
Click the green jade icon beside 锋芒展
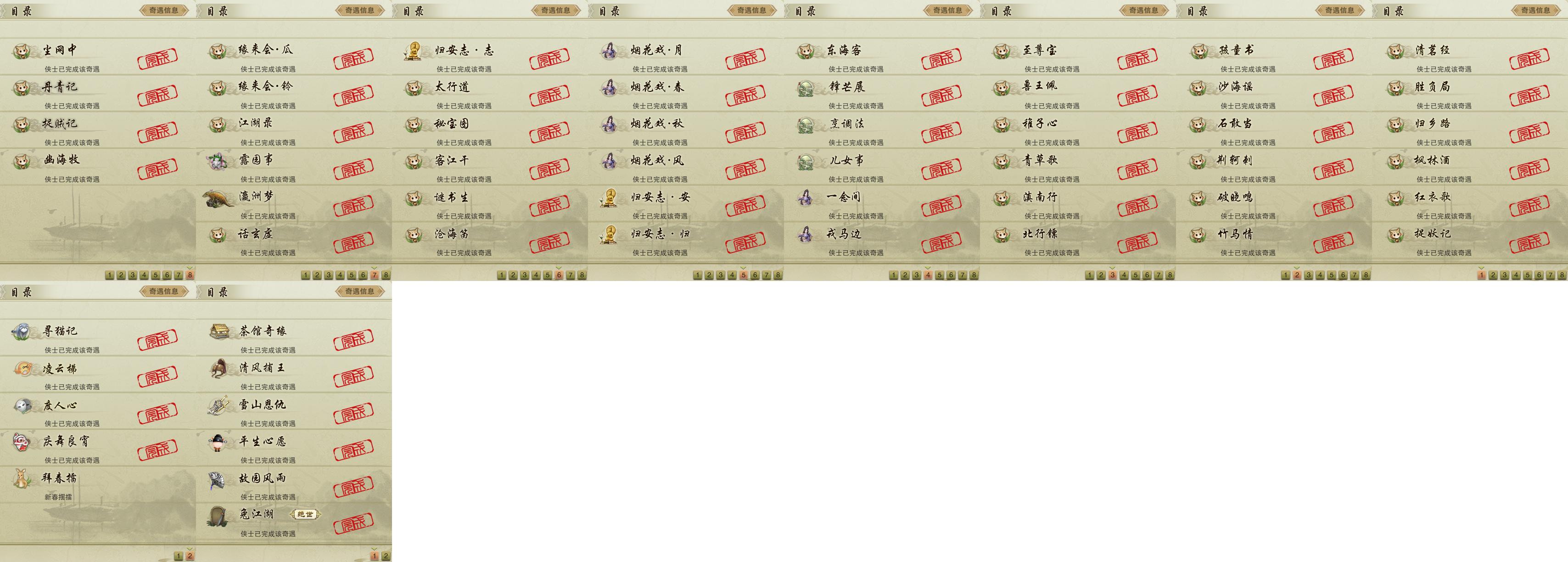coord(805,88)
